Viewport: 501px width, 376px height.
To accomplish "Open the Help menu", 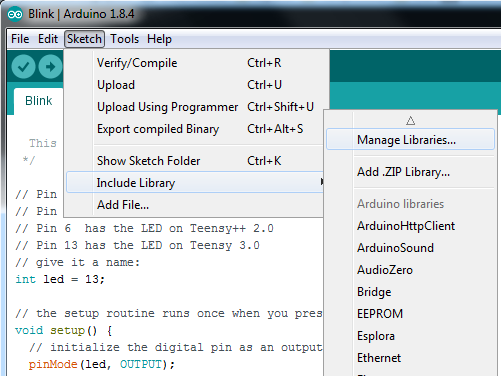I will click(159, 39).
